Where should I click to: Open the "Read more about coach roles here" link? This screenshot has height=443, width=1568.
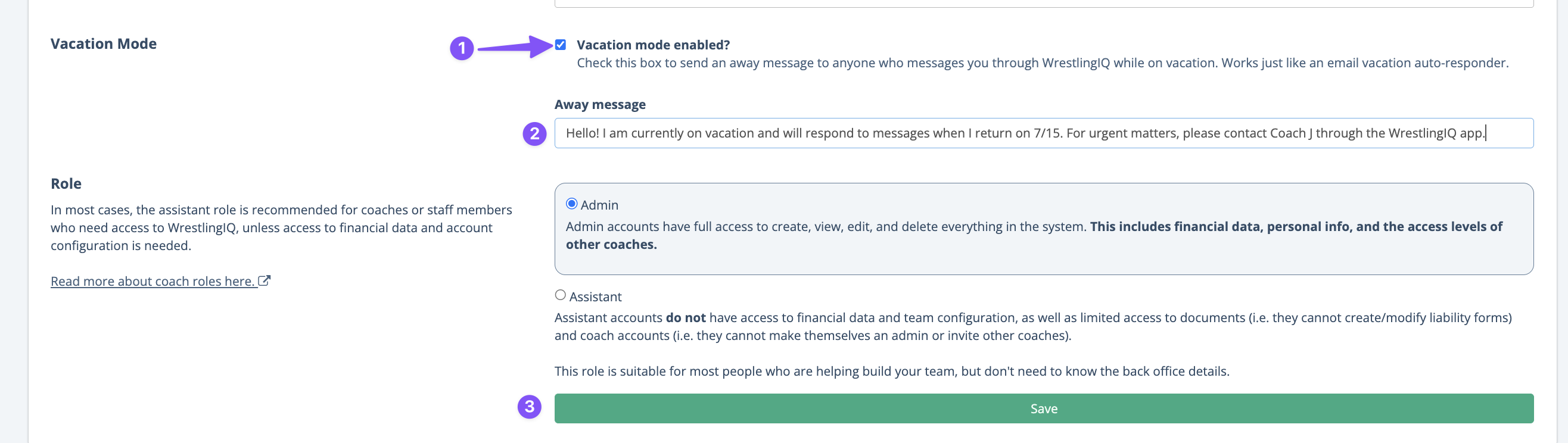tap(152, 281)
